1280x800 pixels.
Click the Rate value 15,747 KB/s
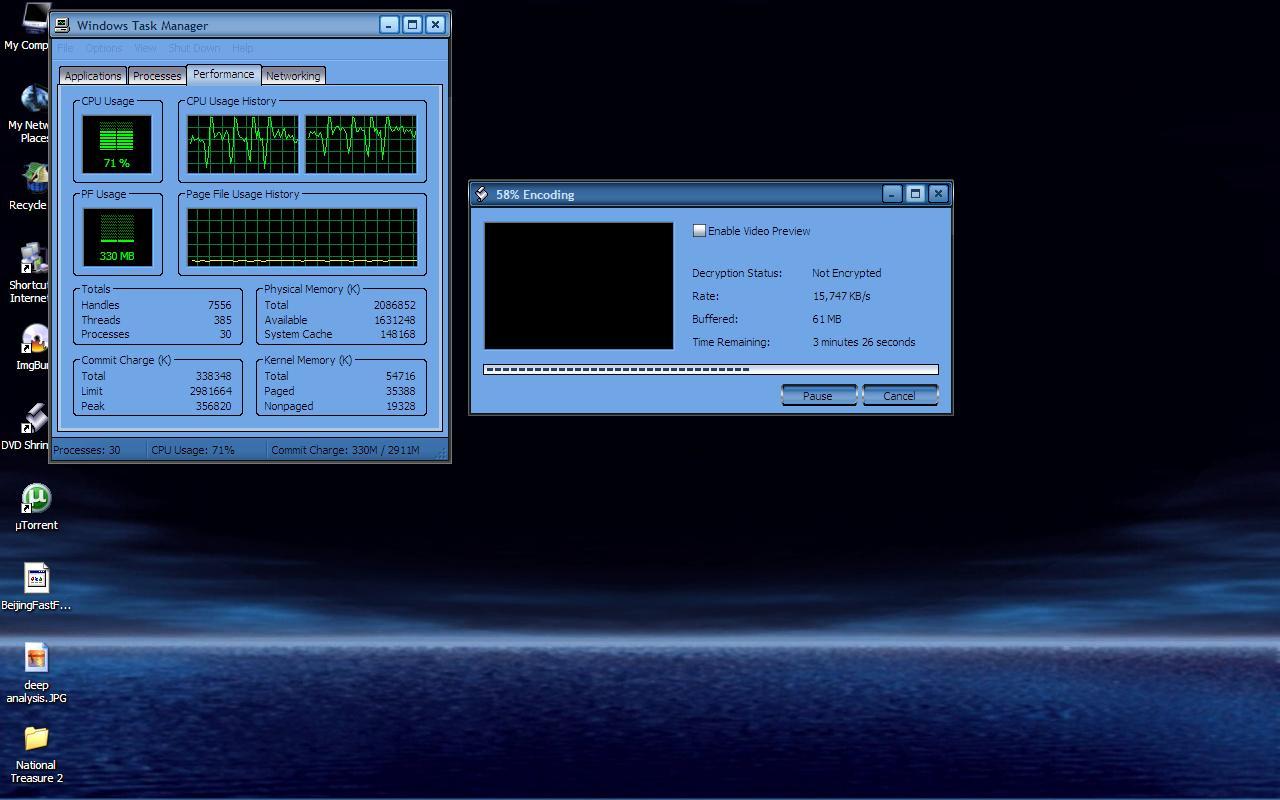click(x=841, y=296)
